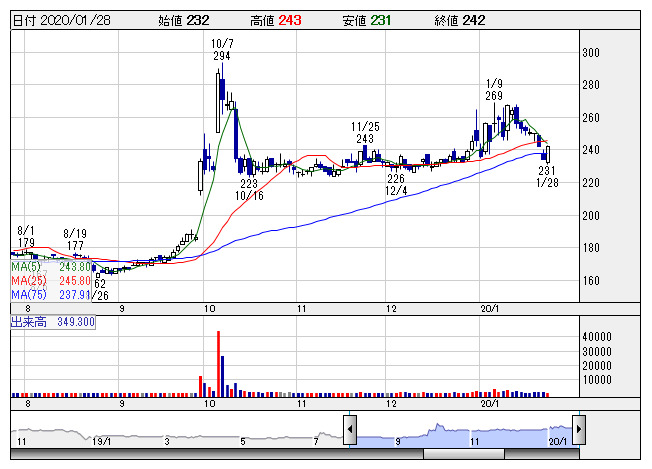Screen dimensions: 652x469
Task: Click the right range handle arrow
Action: click(x=578, y=431)
